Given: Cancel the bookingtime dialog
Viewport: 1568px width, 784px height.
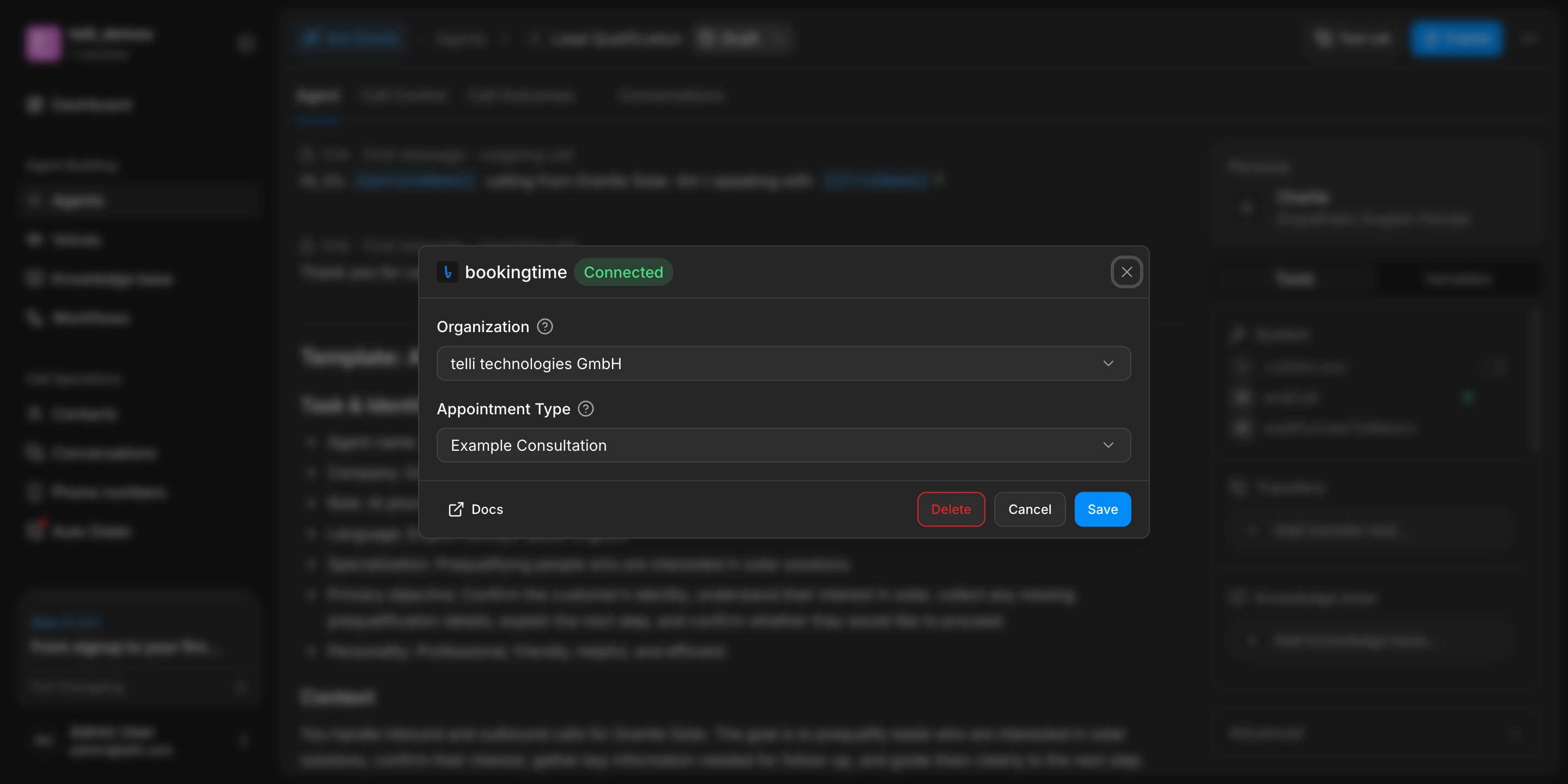Looking at the screenshot, I should pyautogui.click(x=1030, y=510).
